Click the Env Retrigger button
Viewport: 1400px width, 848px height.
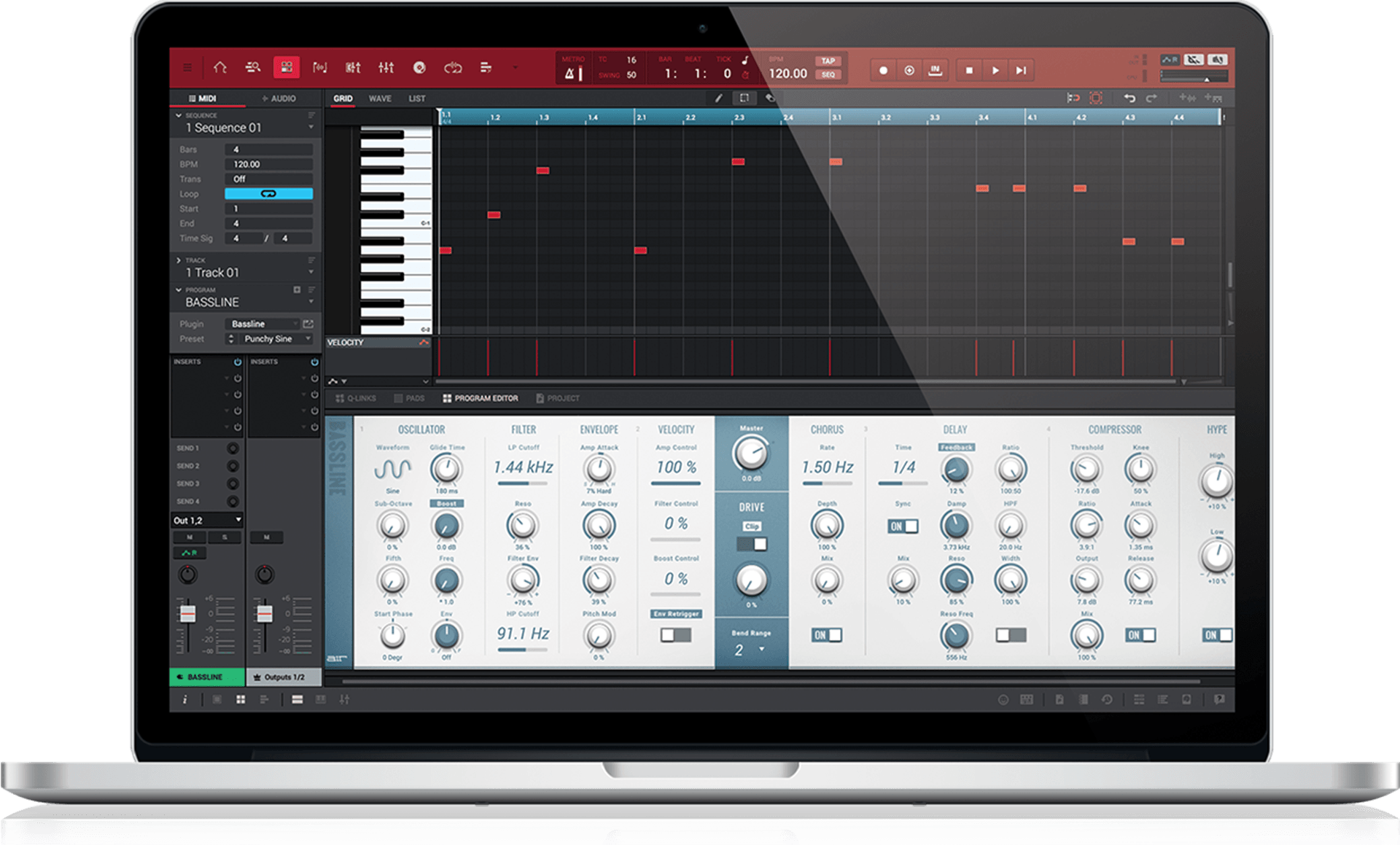point(676,614)
